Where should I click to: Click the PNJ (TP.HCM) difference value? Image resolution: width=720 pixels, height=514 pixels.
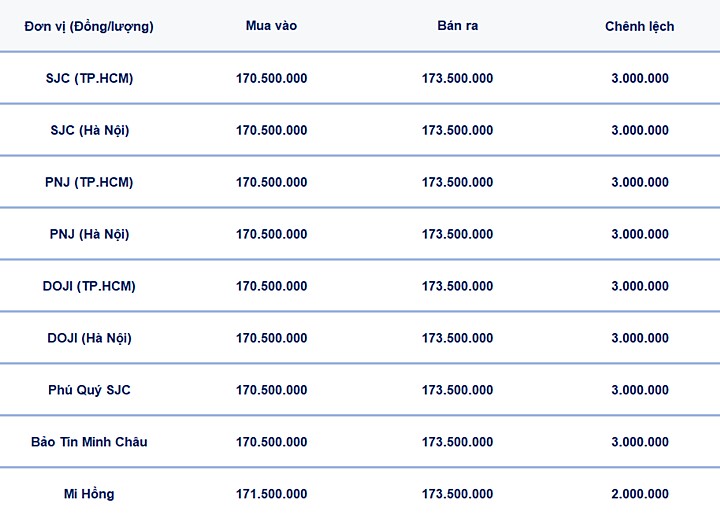pos(640,182)
